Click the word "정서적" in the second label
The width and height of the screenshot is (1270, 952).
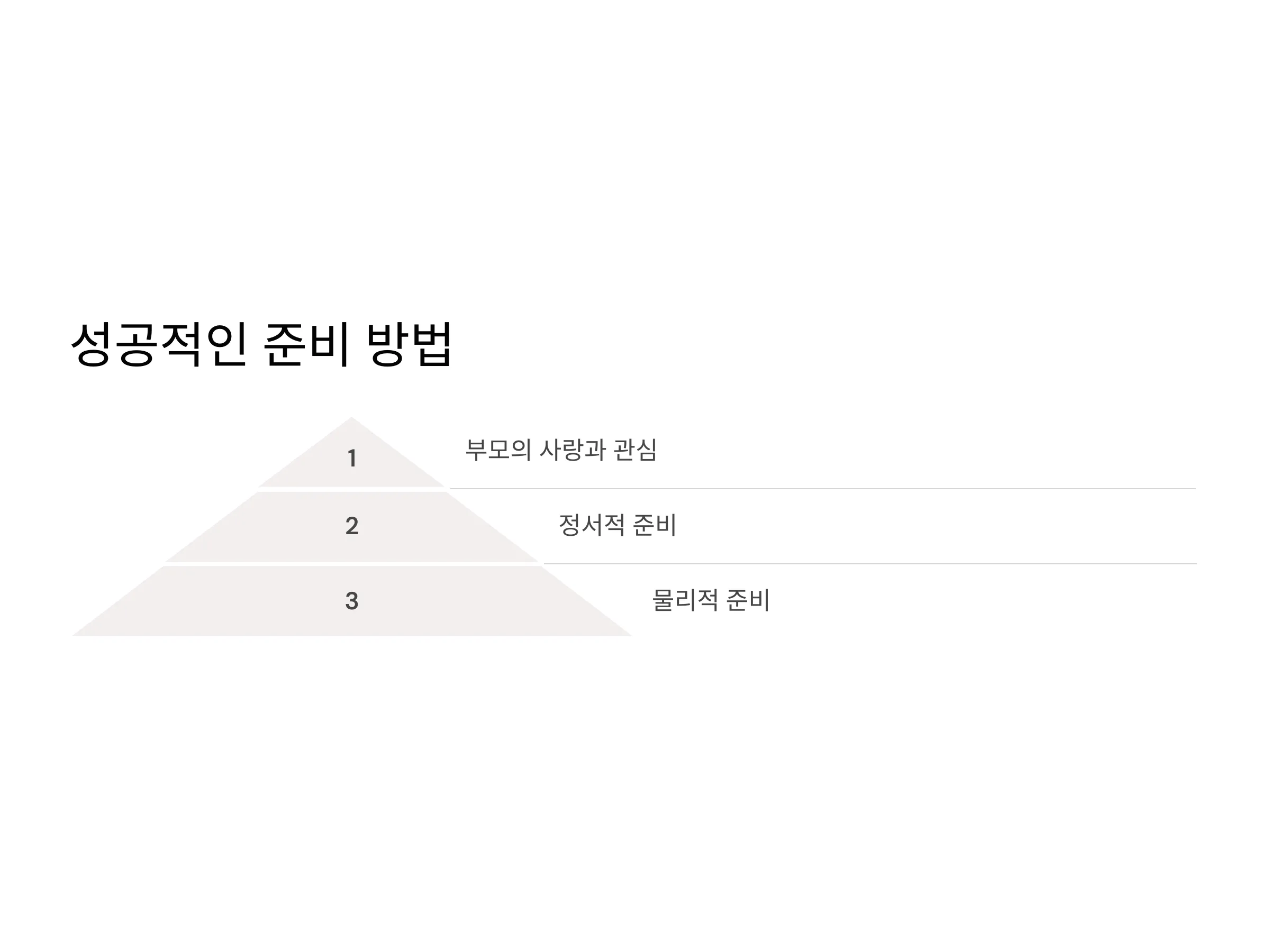coord(592,525)
